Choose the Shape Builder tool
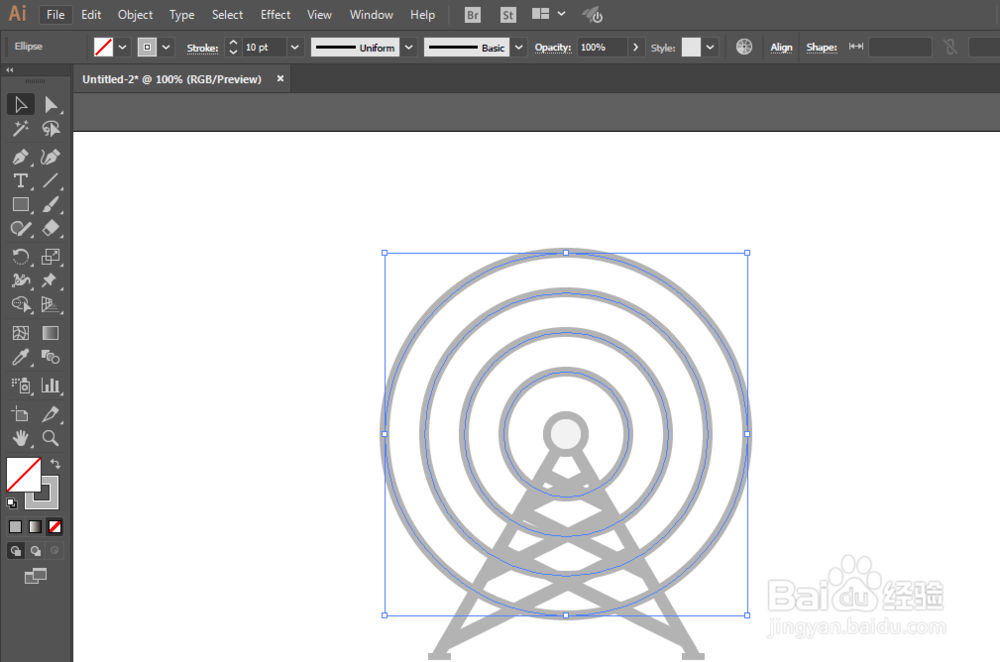Image resolution: width=1000 pixels, height=662 pixels. click(x=20, y=305)
